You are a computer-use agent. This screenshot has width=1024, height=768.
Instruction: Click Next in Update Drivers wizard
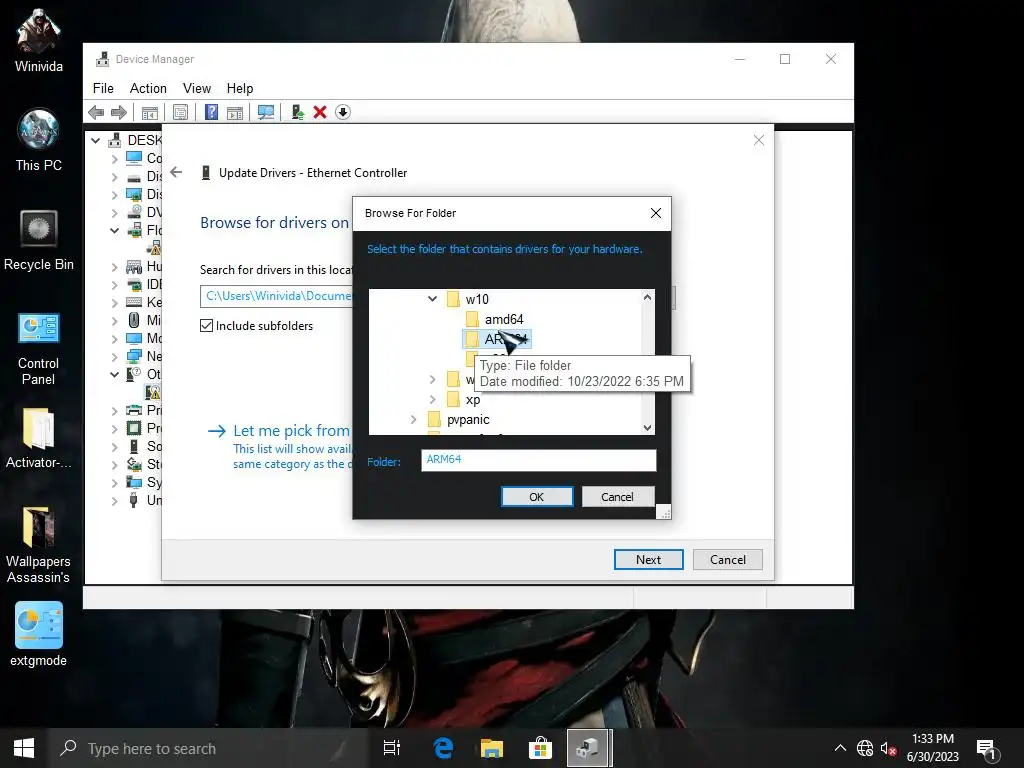tap(648, 560)
